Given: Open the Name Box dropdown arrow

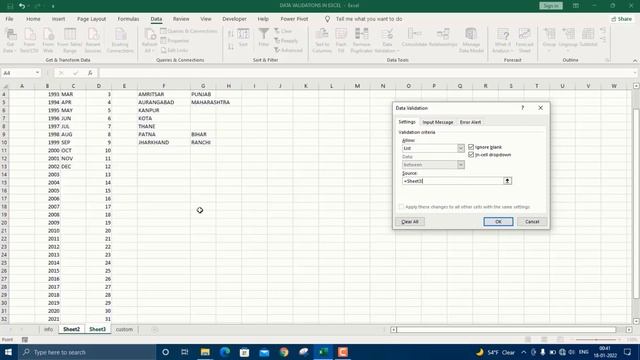Looking at the screenshot, I should pyautogui.click(x=37, y=73).
